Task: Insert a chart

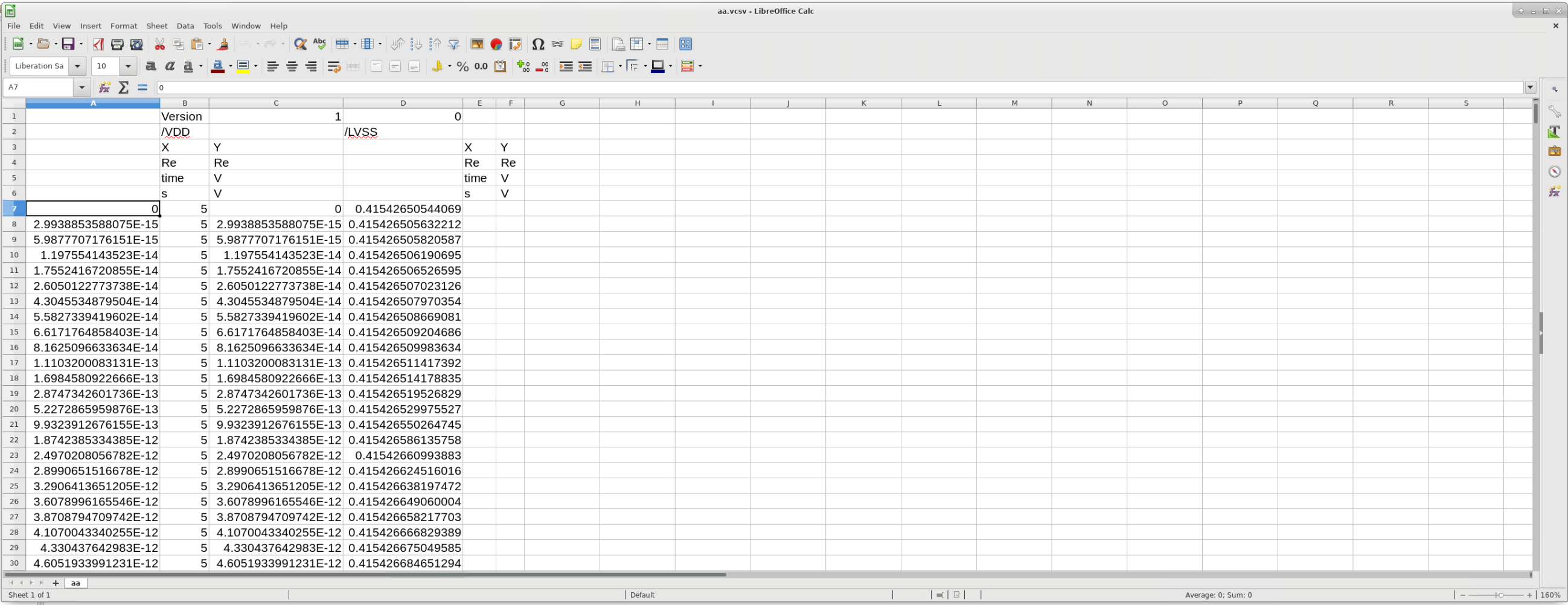Action: point(496,44)
